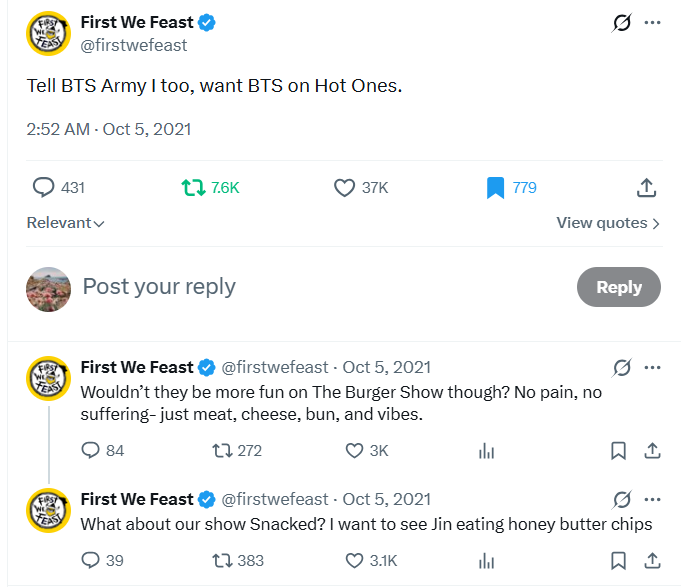Click the reply icon with 431 replies
This screenshot has height=587, width=681.
coord(44,187)
